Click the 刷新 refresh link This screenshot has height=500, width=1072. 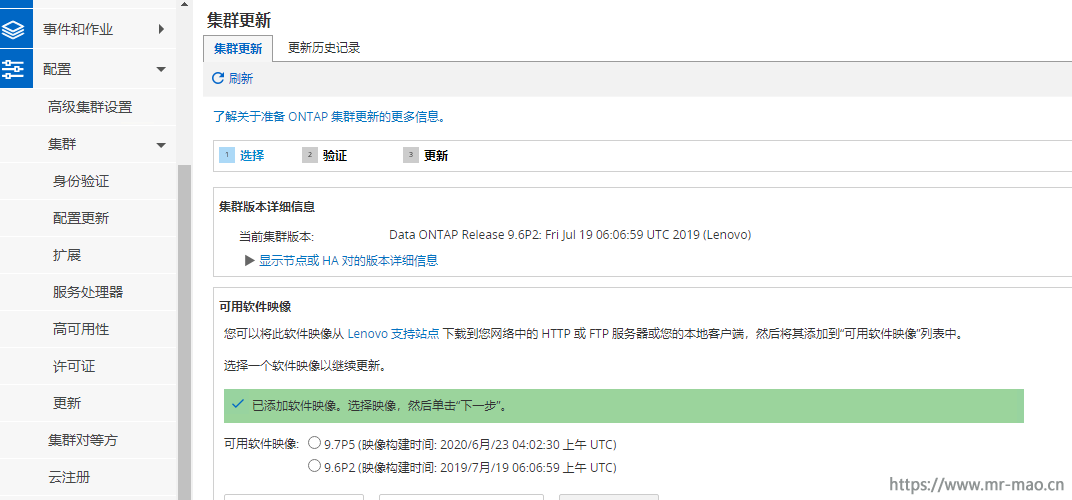point(241,79)
